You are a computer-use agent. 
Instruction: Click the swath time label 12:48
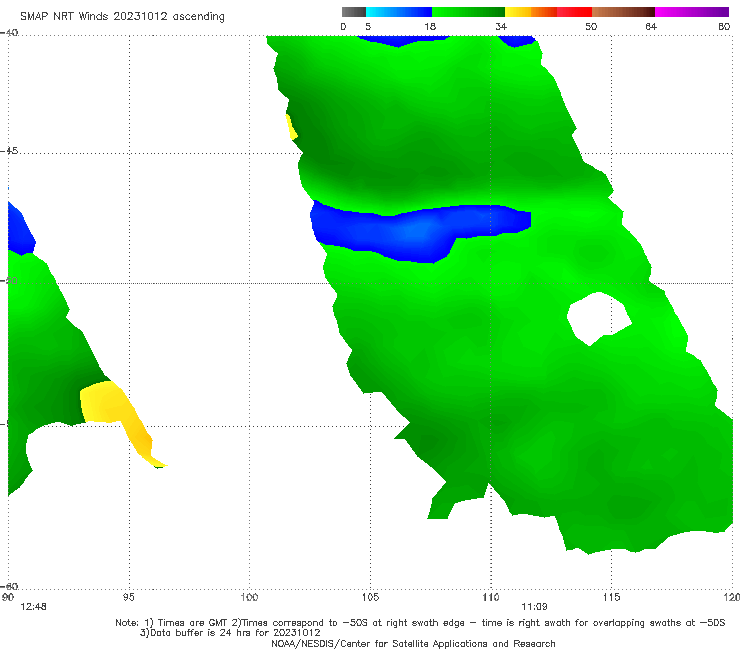[x=34, y=607]
